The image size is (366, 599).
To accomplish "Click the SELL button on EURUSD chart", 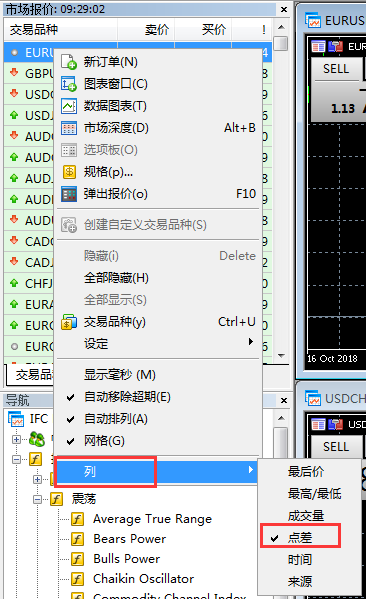I will coord(336,69).
